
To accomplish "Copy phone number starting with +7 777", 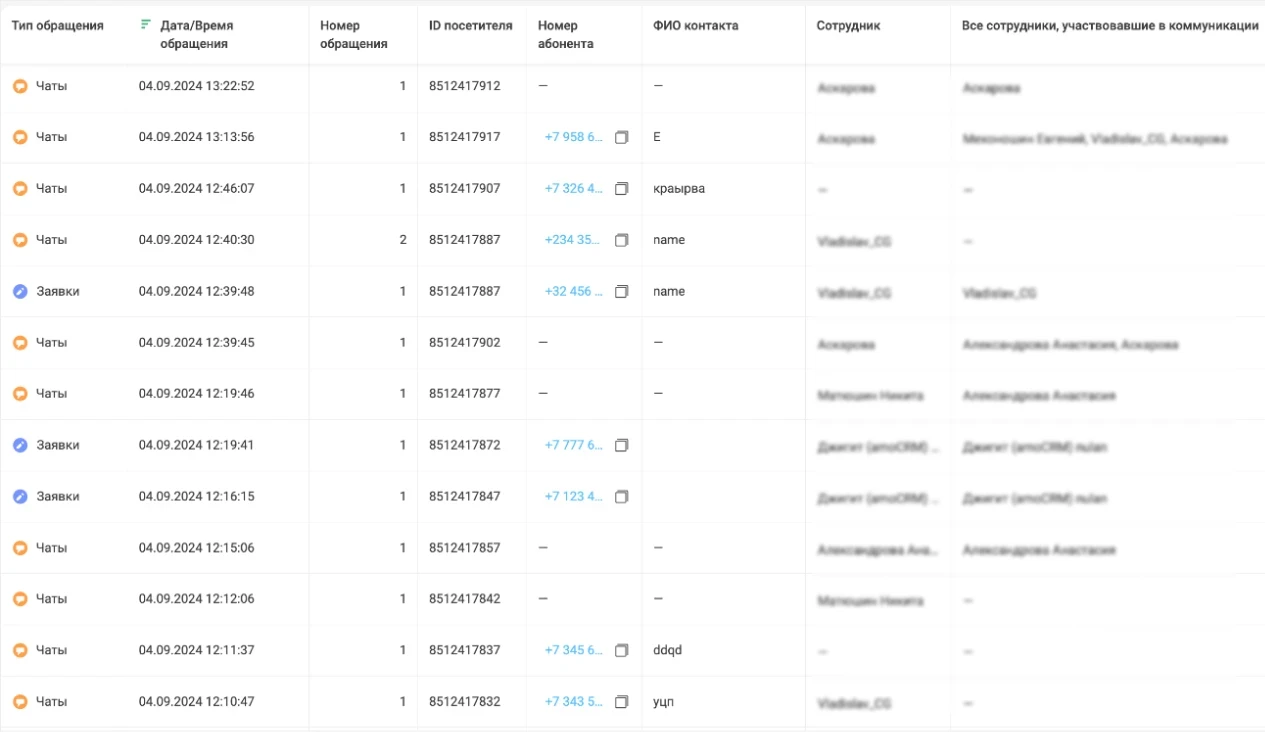I will tap(621, 445).
